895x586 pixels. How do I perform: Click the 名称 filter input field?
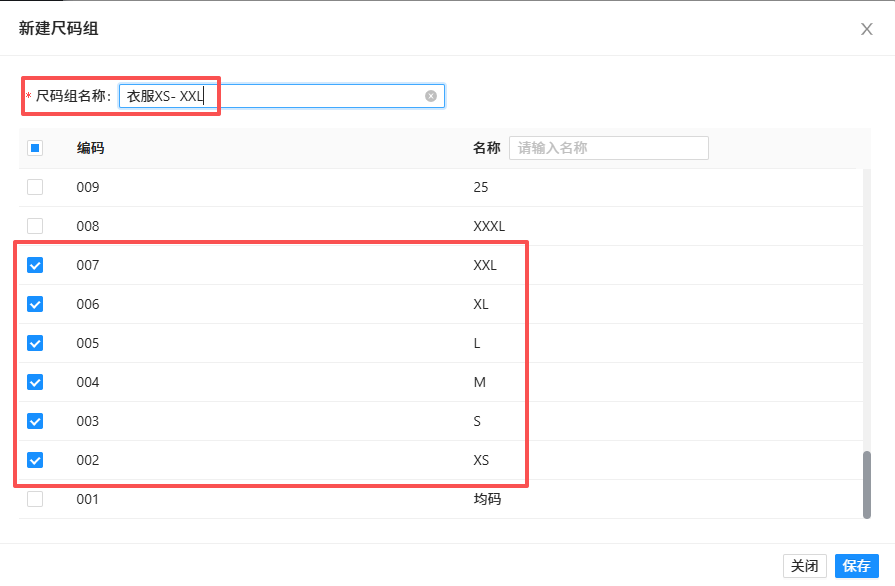click(608, 148)
